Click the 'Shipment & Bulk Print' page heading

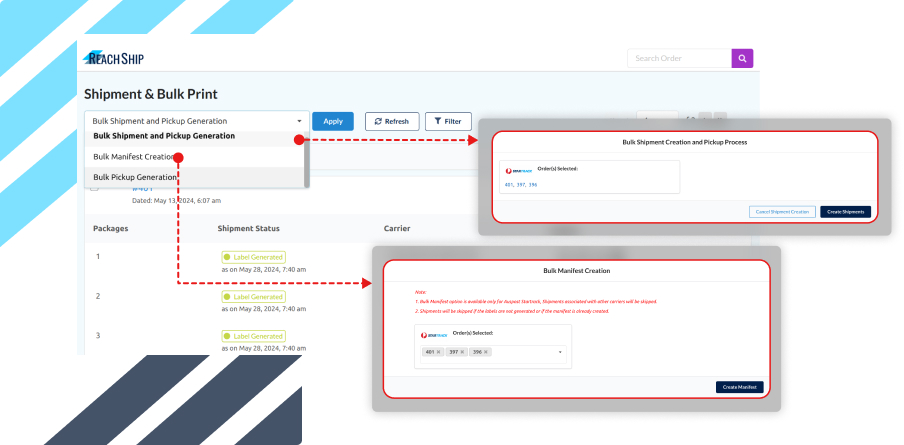tap(151, 94)
